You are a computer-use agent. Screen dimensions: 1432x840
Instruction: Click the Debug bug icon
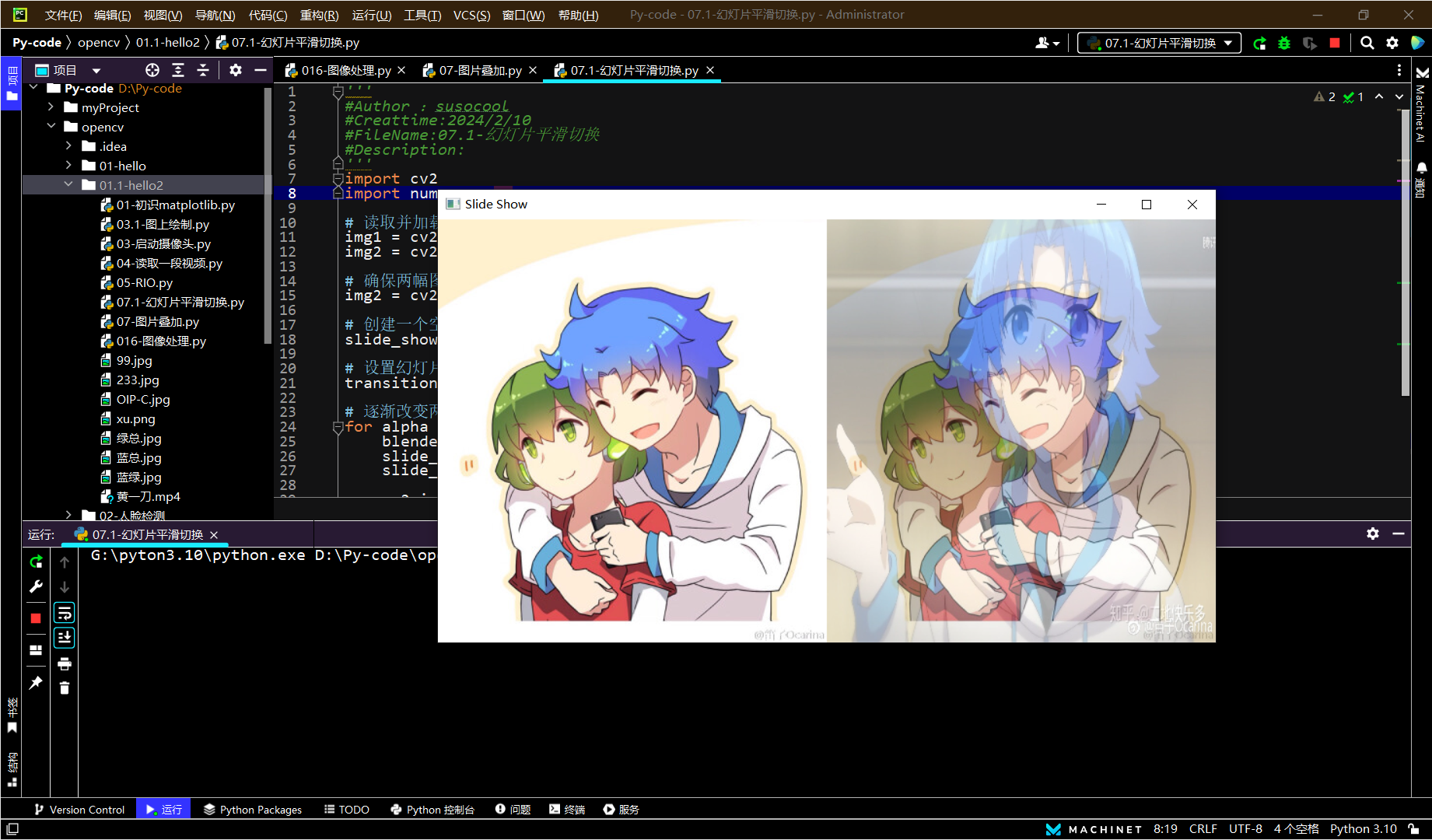point(1284,44)
